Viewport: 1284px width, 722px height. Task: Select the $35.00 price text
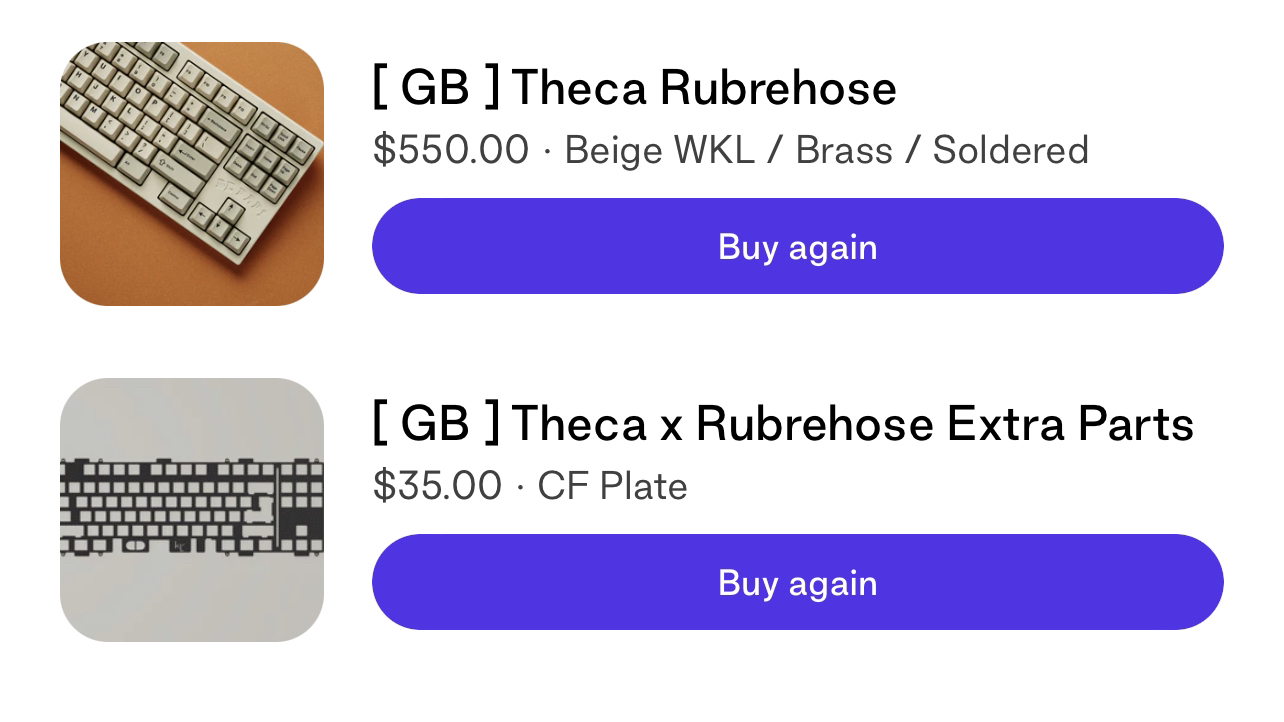tap(437, 486)
